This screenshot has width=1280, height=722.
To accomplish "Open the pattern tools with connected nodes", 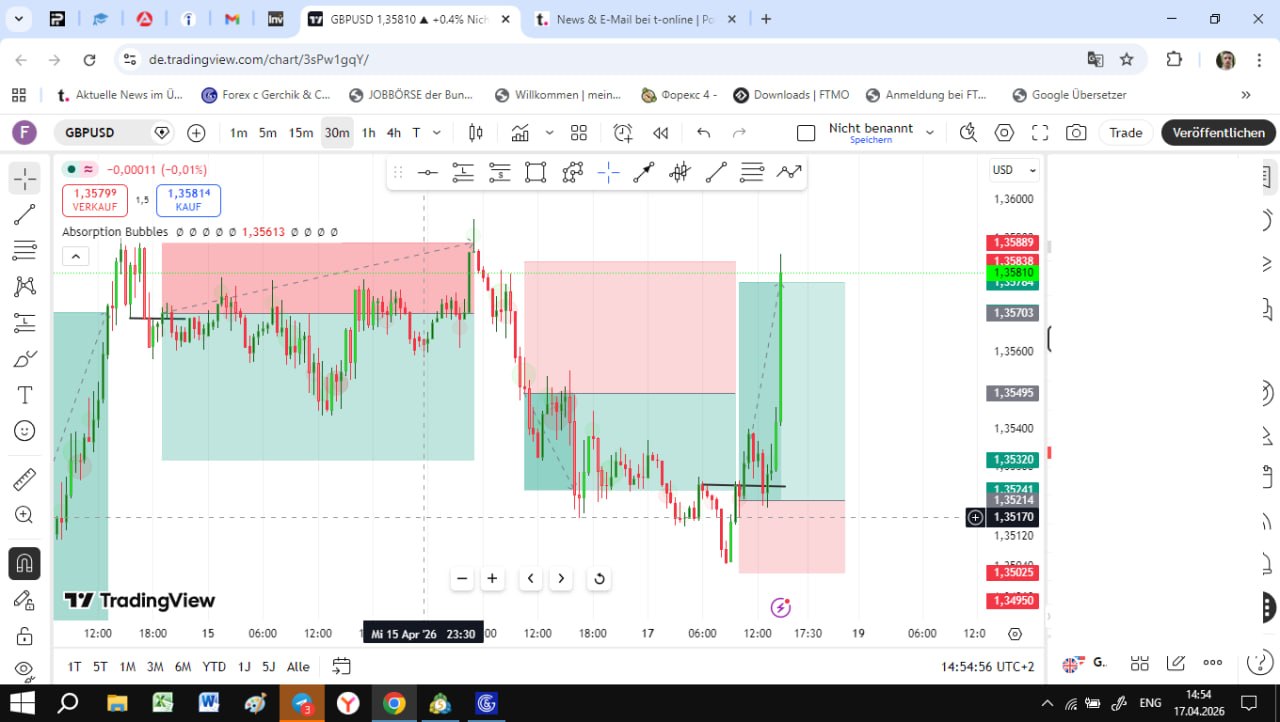I will [24, 286].
